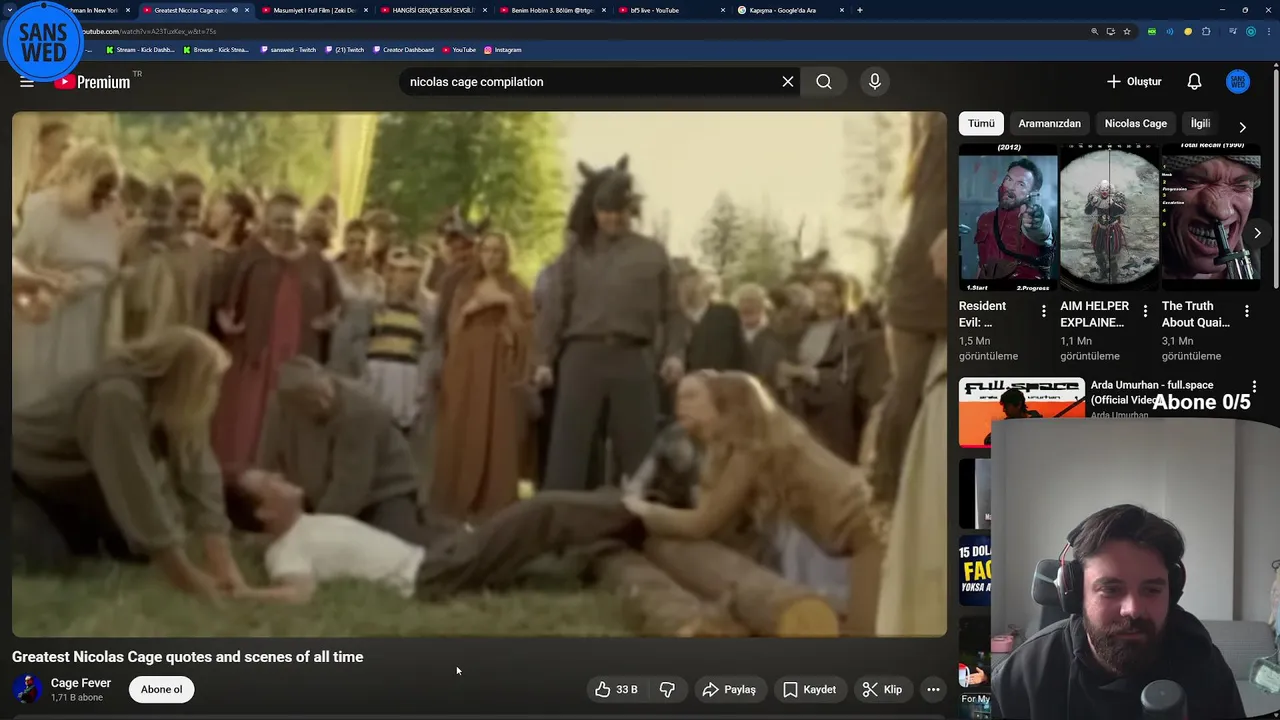The width and height of the screenshot is (1280, 720).
Task: Switch to the bf5 live YouTube tab
Action: [x=670, y=10]
